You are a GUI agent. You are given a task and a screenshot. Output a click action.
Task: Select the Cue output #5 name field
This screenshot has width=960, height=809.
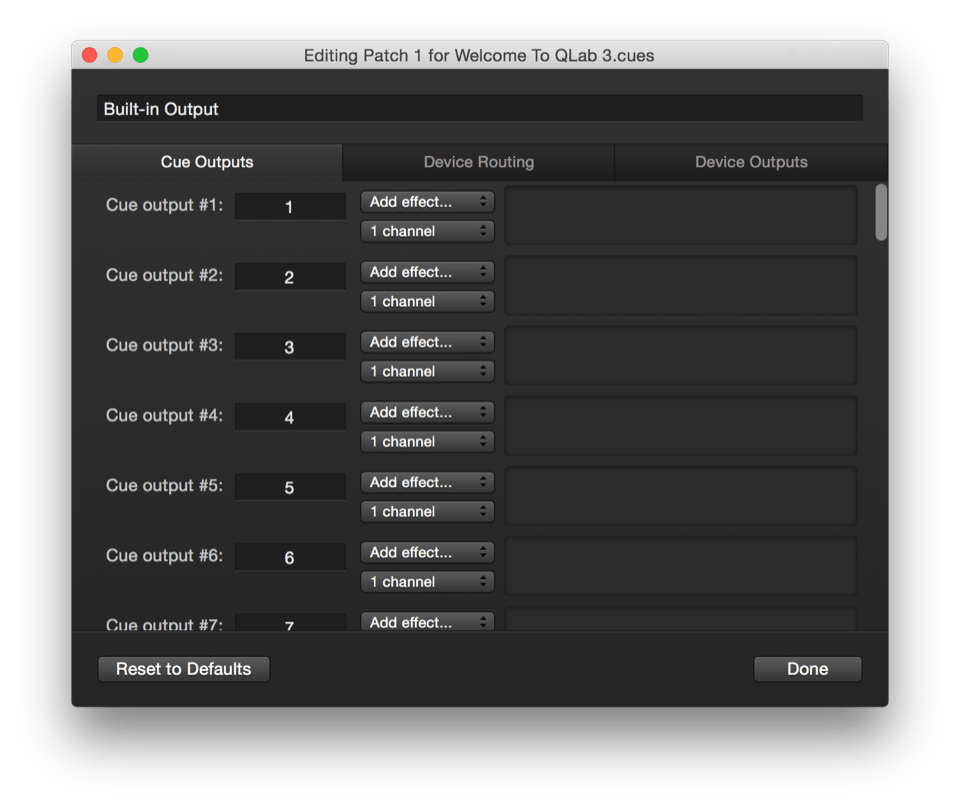tap(290, 487)
